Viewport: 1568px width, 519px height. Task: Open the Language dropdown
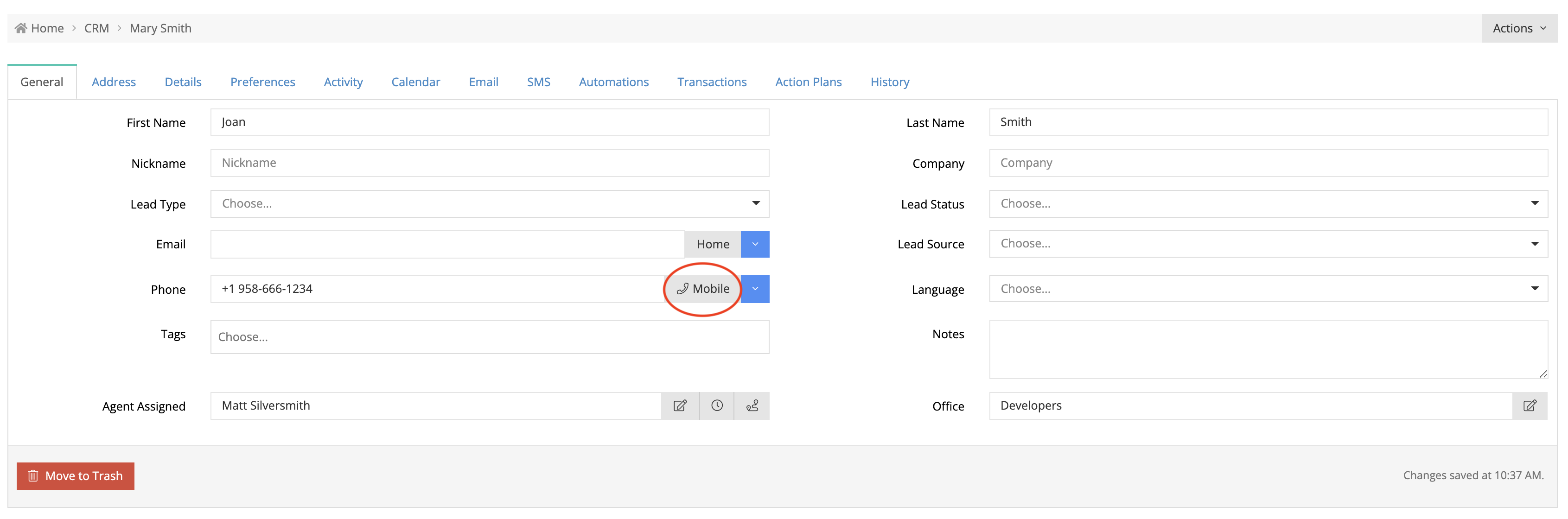[1268, 289]
